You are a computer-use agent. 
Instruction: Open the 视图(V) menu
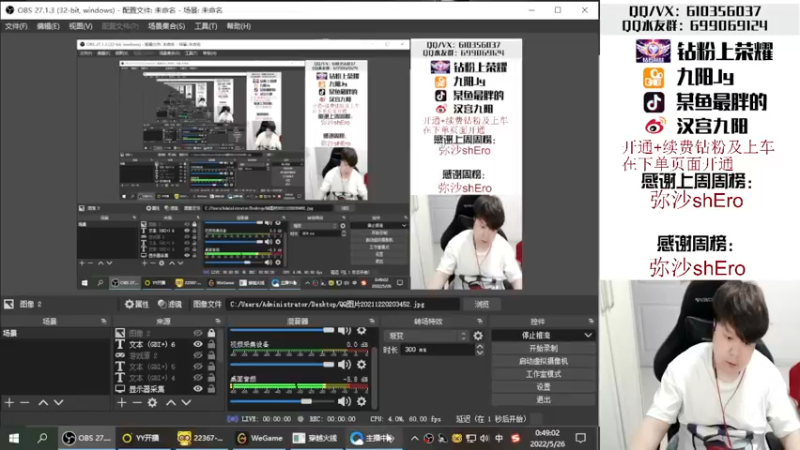click(81, 26)
